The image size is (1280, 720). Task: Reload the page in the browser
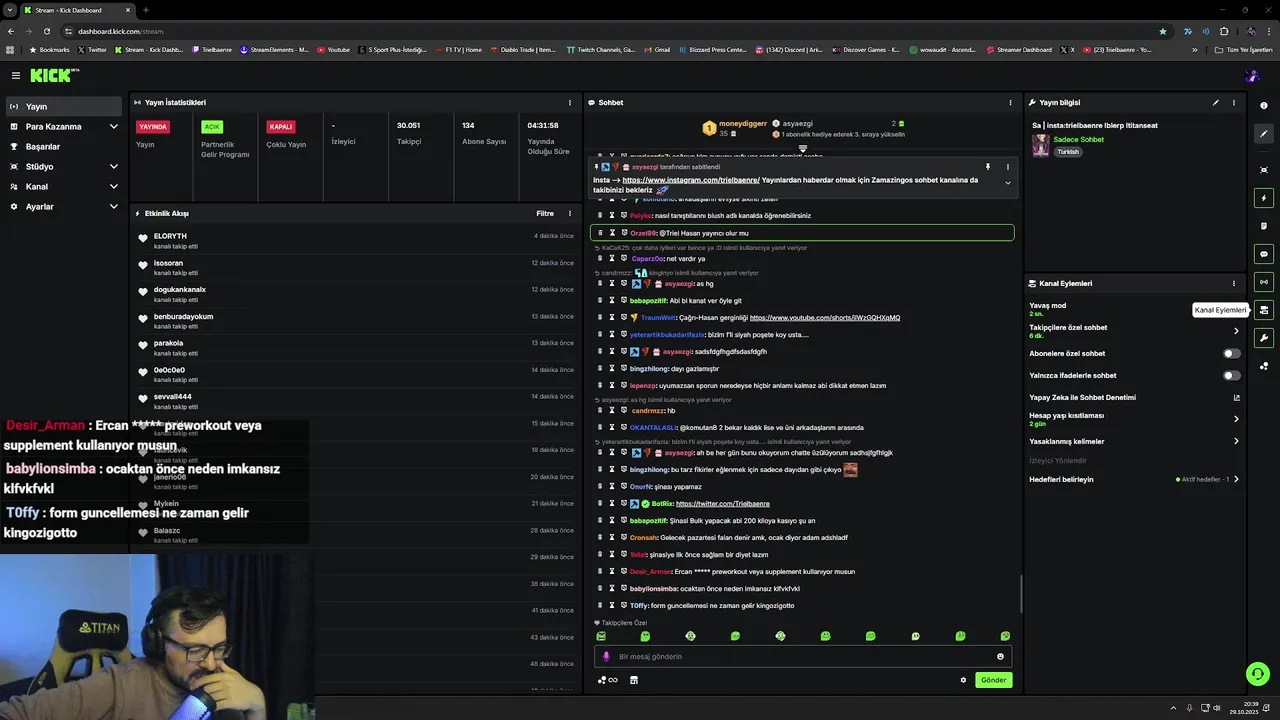coord(47,31)
